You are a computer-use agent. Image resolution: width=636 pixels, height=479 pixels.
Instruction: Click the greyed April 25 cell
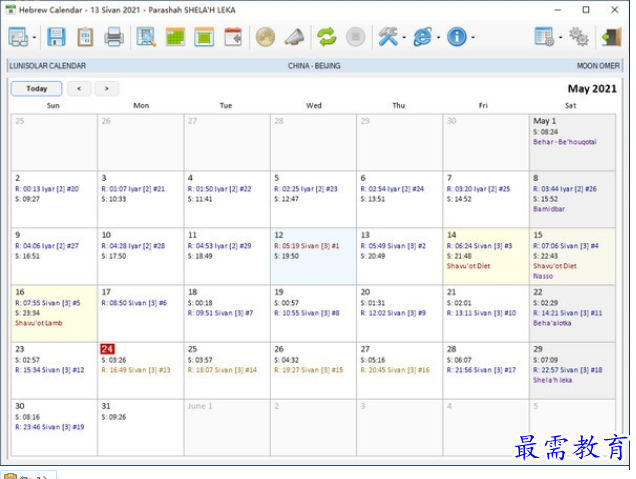[54, 142]
